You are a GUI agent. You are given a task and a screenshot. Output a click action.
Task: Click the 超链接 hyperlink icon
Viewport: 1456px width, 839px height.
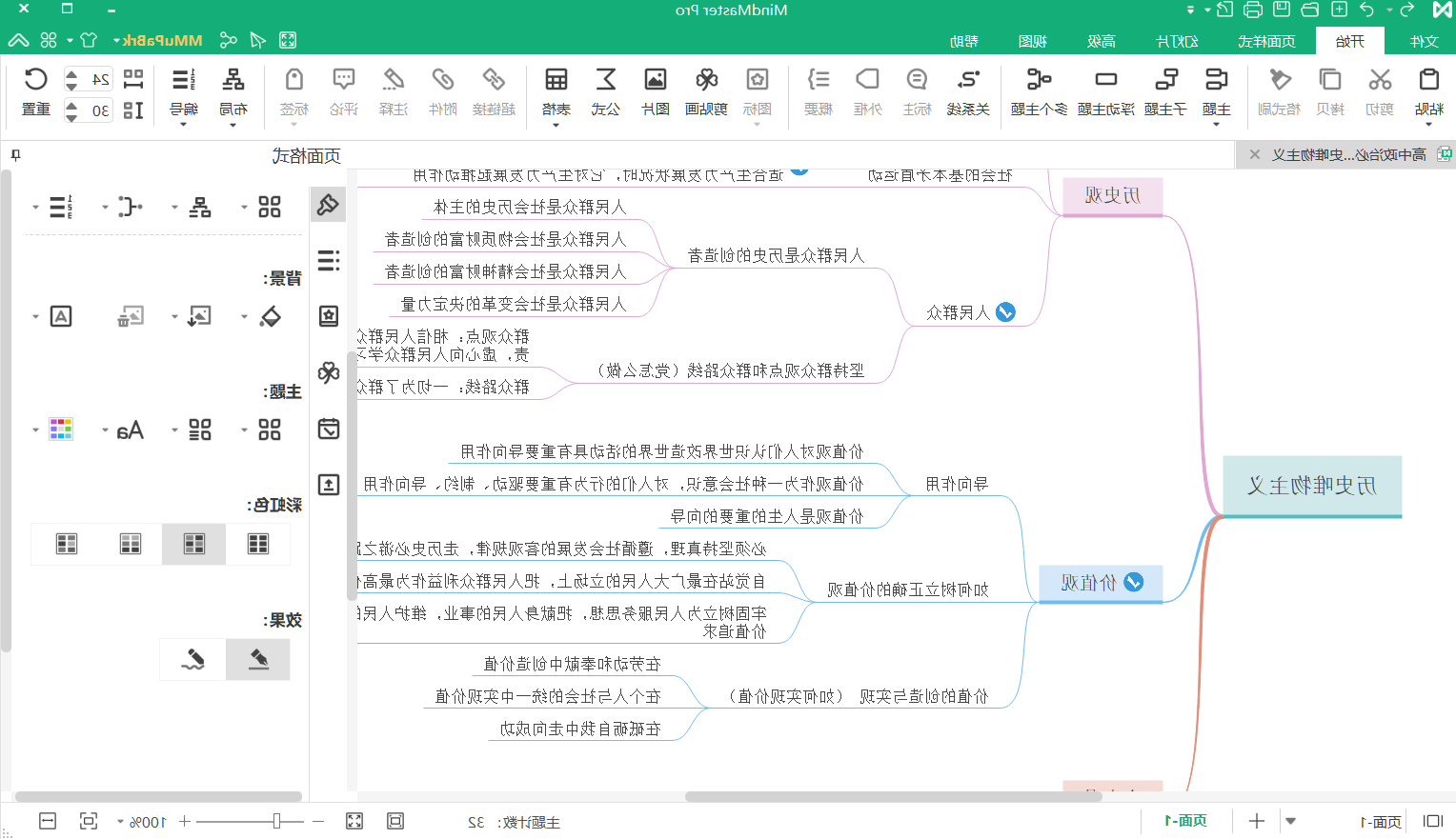494,80
